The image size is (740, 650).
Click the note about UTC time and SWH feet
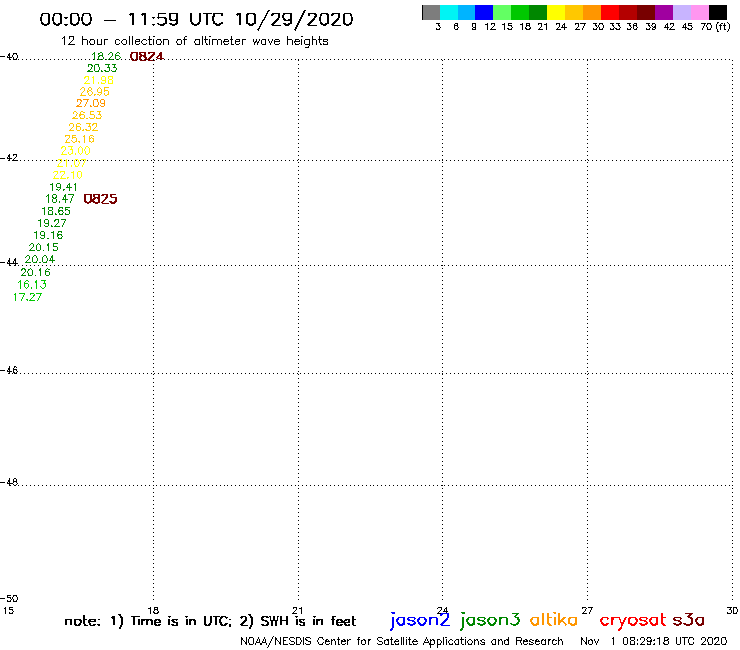pos(210,621)
